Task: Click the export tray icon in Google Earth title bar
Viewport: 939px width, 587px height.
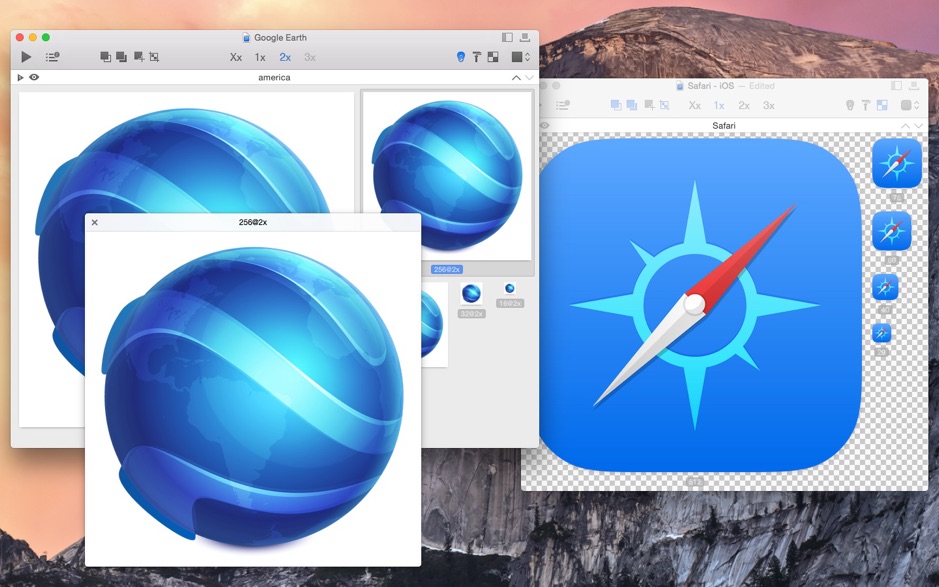Action: coord(524,38)
